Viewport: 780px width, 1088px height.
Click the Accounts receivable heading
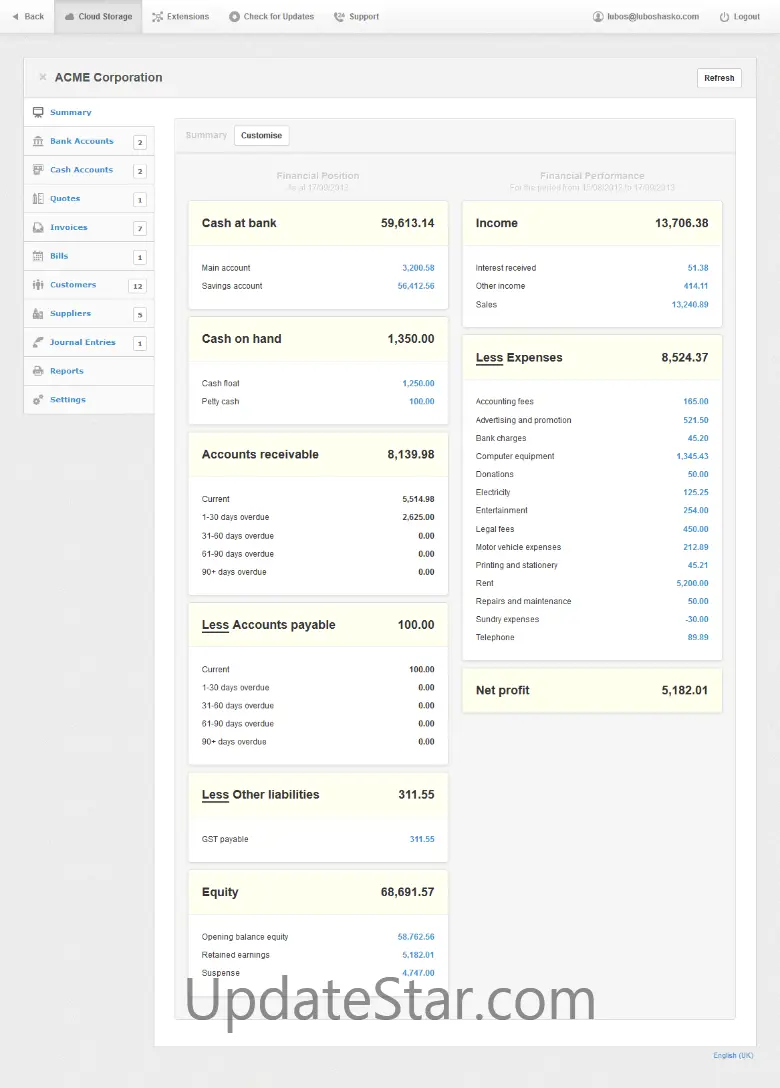pos(260,454)
